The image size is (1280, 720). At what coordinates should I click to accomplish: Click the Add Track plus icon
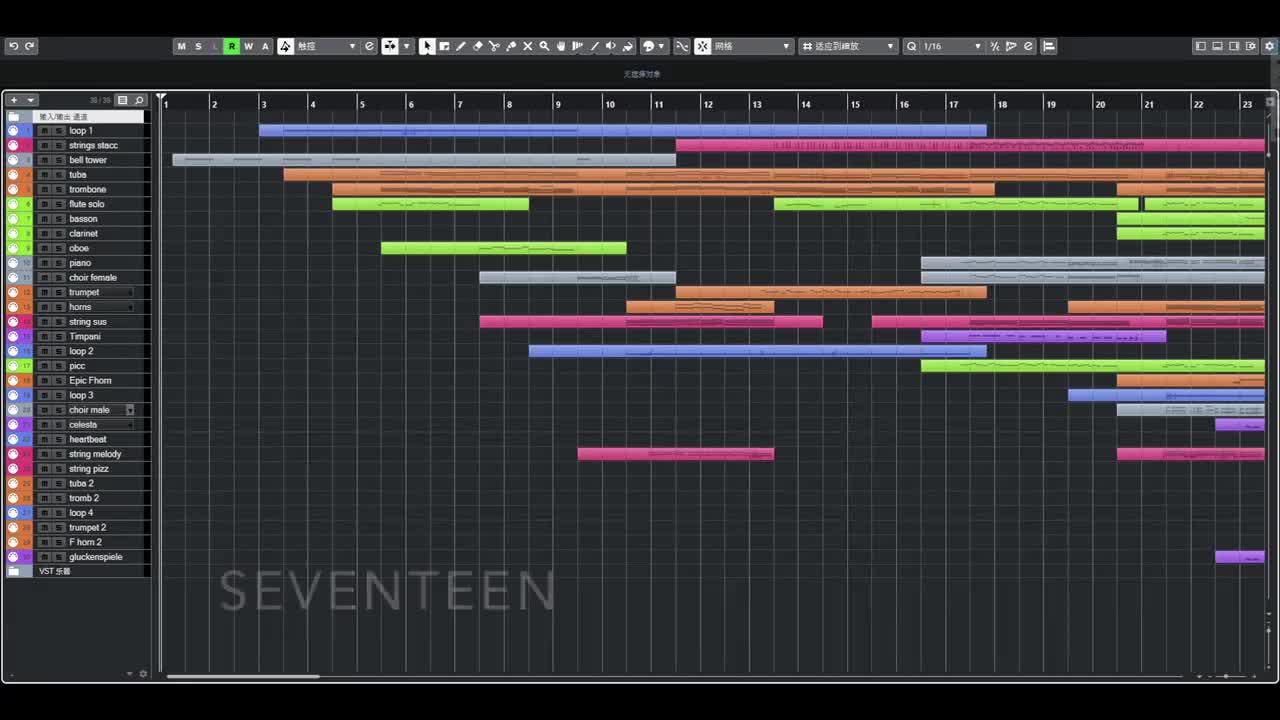14,100
